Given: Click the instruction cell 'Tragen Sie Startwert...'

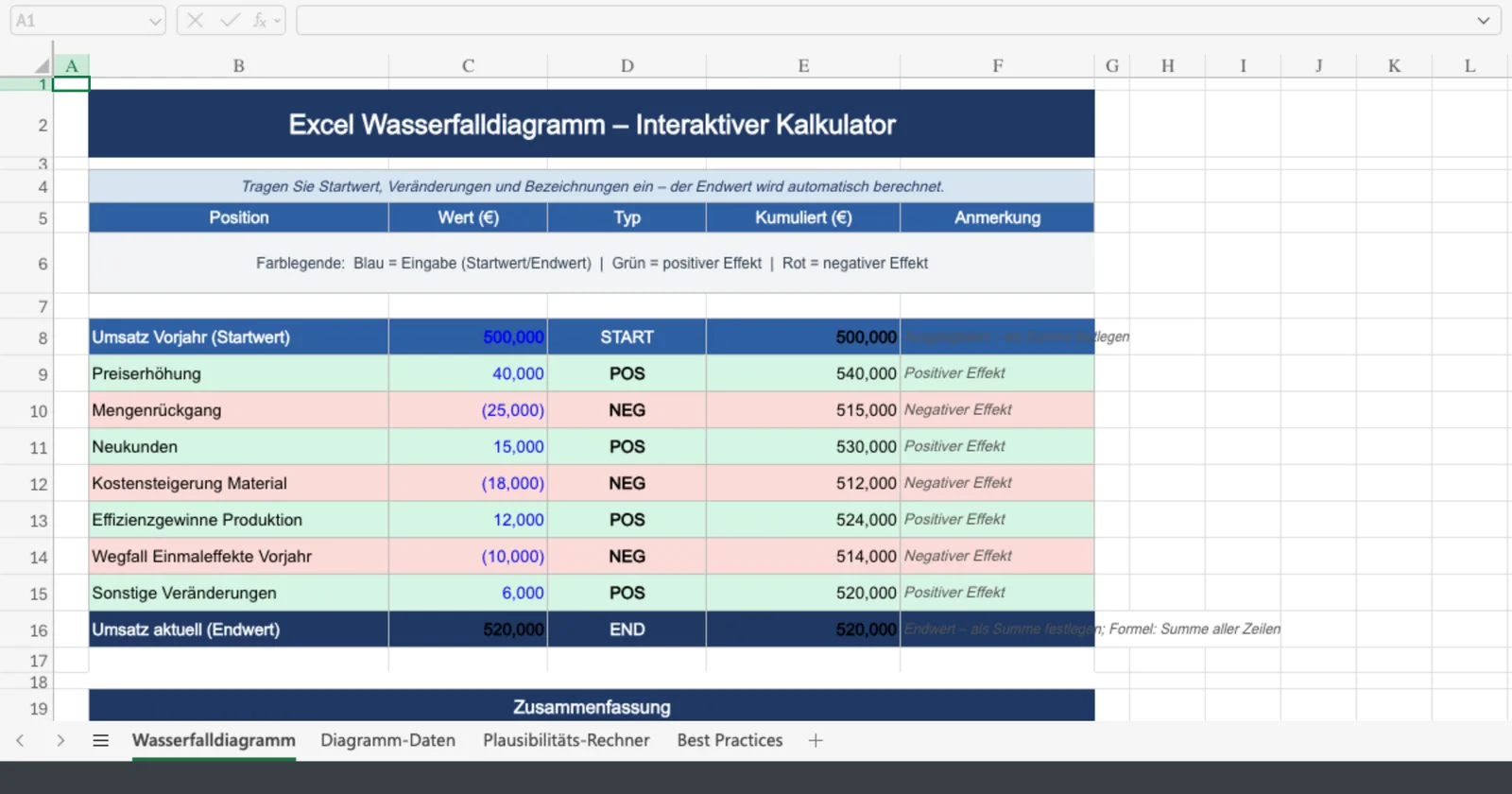Looking at the screenshot, I should click(x=592, y=186).
